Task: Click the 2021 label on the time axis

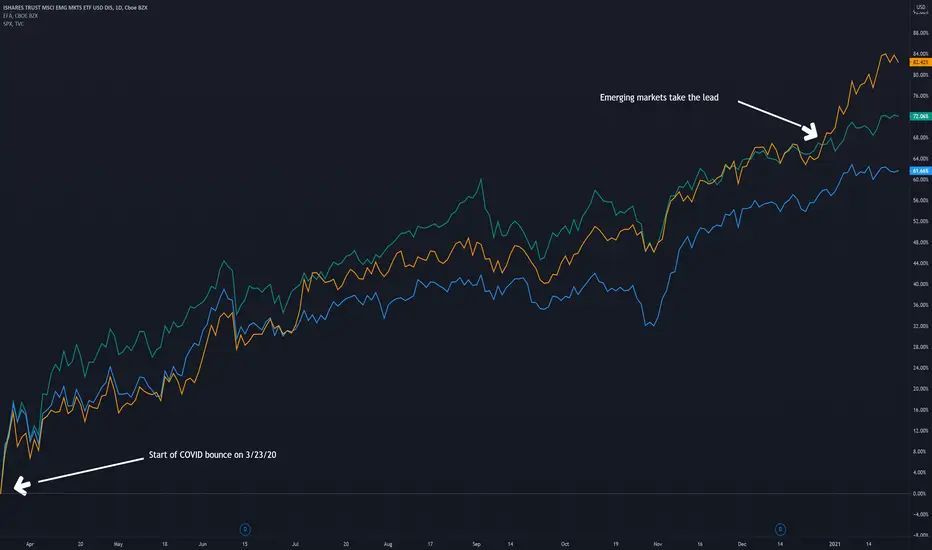Action: click(x=835, y=544)
